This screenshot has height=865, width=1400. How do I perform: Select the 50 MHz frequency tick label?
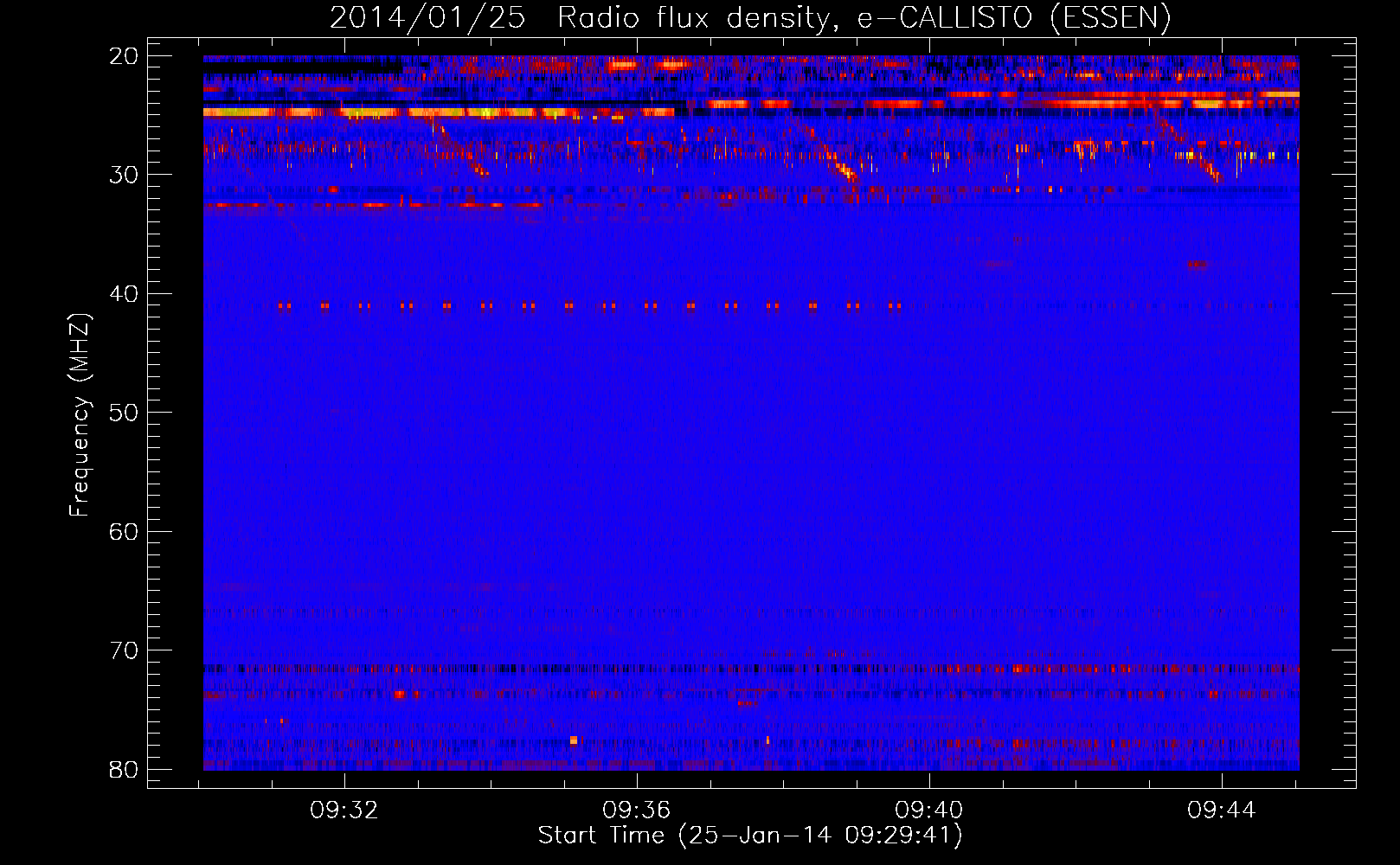pos(124,413)
